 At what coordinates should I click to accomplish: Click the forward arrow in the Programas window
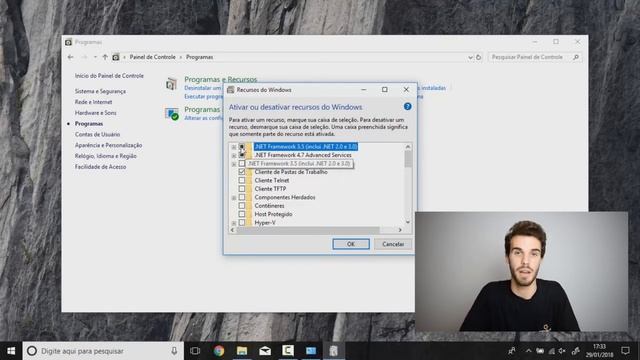[84, 57]
